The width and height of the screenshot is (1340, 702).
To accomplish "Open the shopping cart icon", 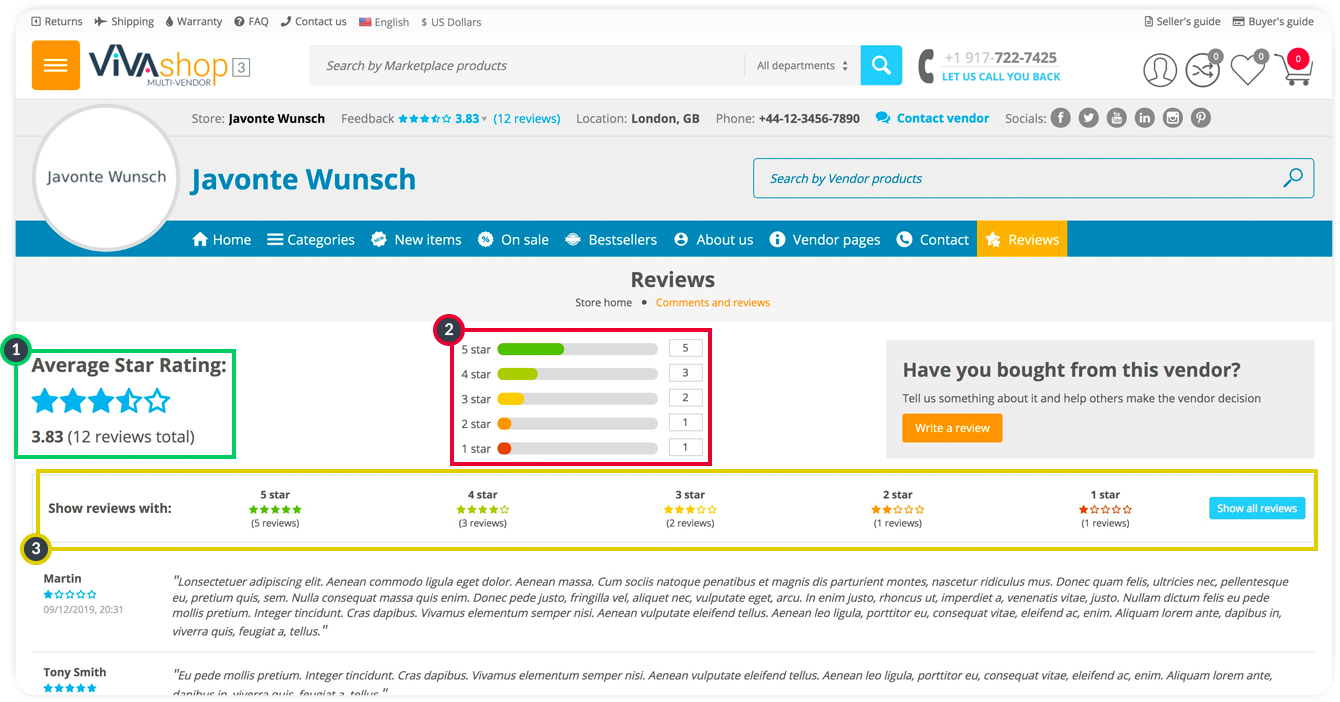I will click(x=1293, y=69).
